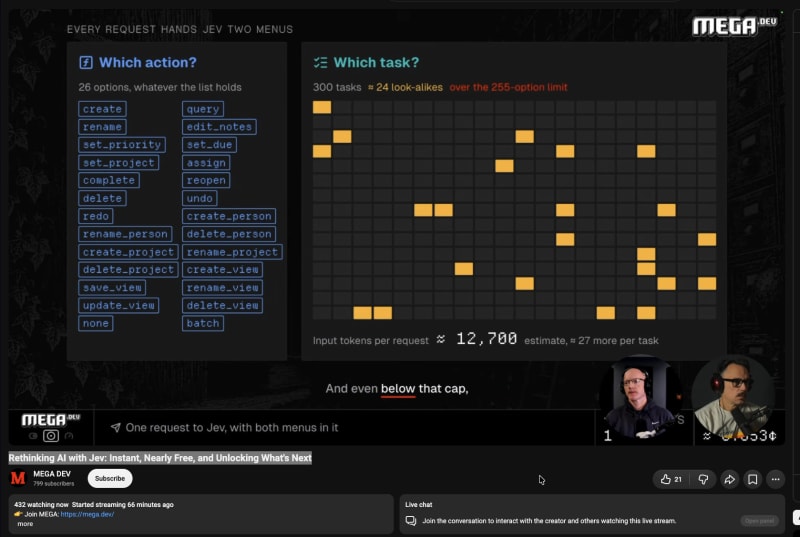Click the reopen action tag
Viewport: 800px width, 537px height.
click(206, 181)
